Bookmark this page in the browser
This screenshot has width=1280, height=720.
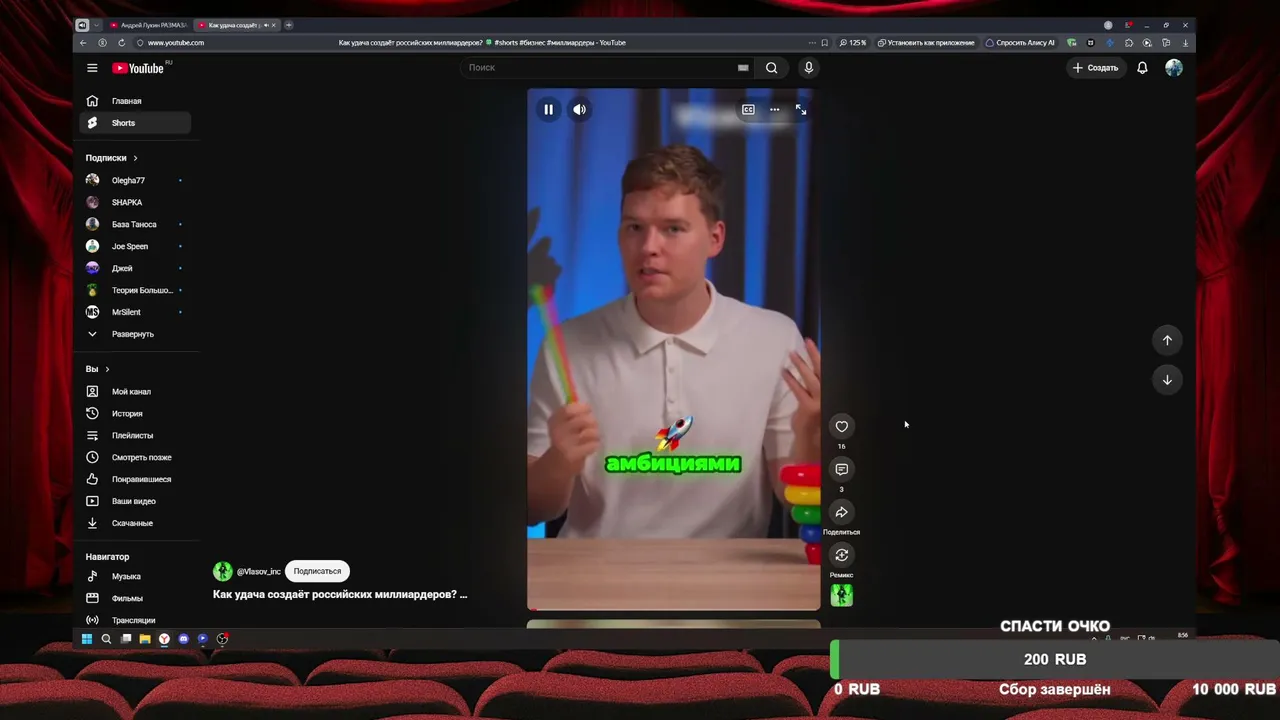tap(824, 43)
